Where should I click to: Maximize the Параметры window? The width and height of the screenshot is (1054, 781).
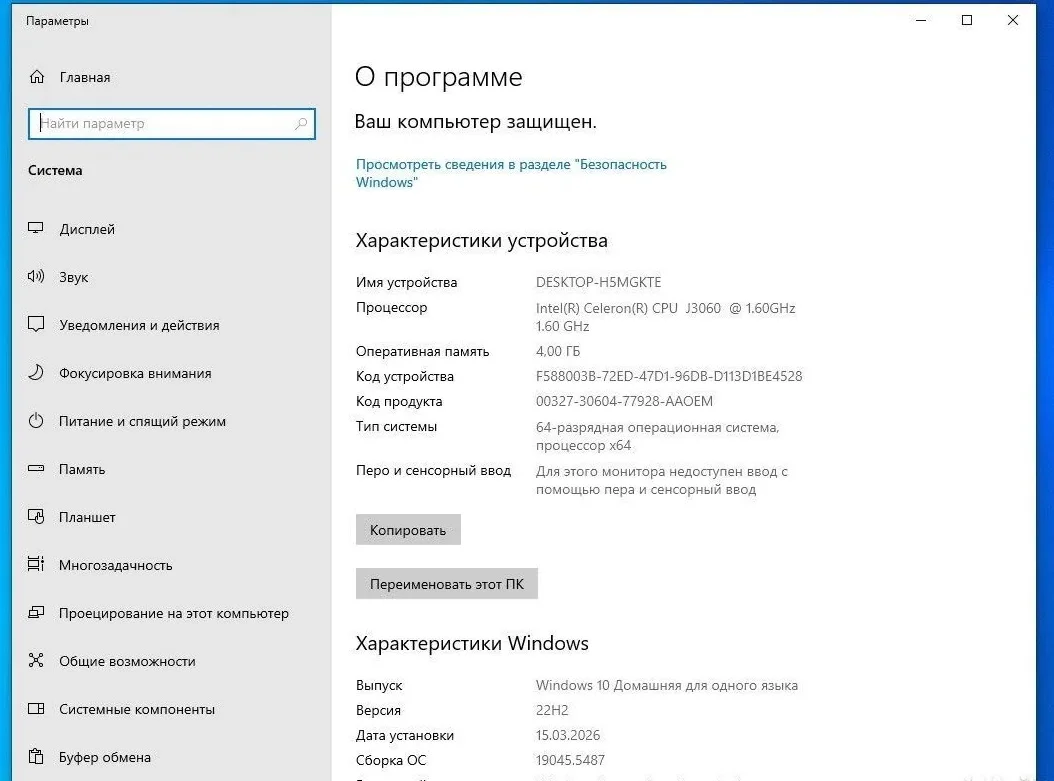967,20
